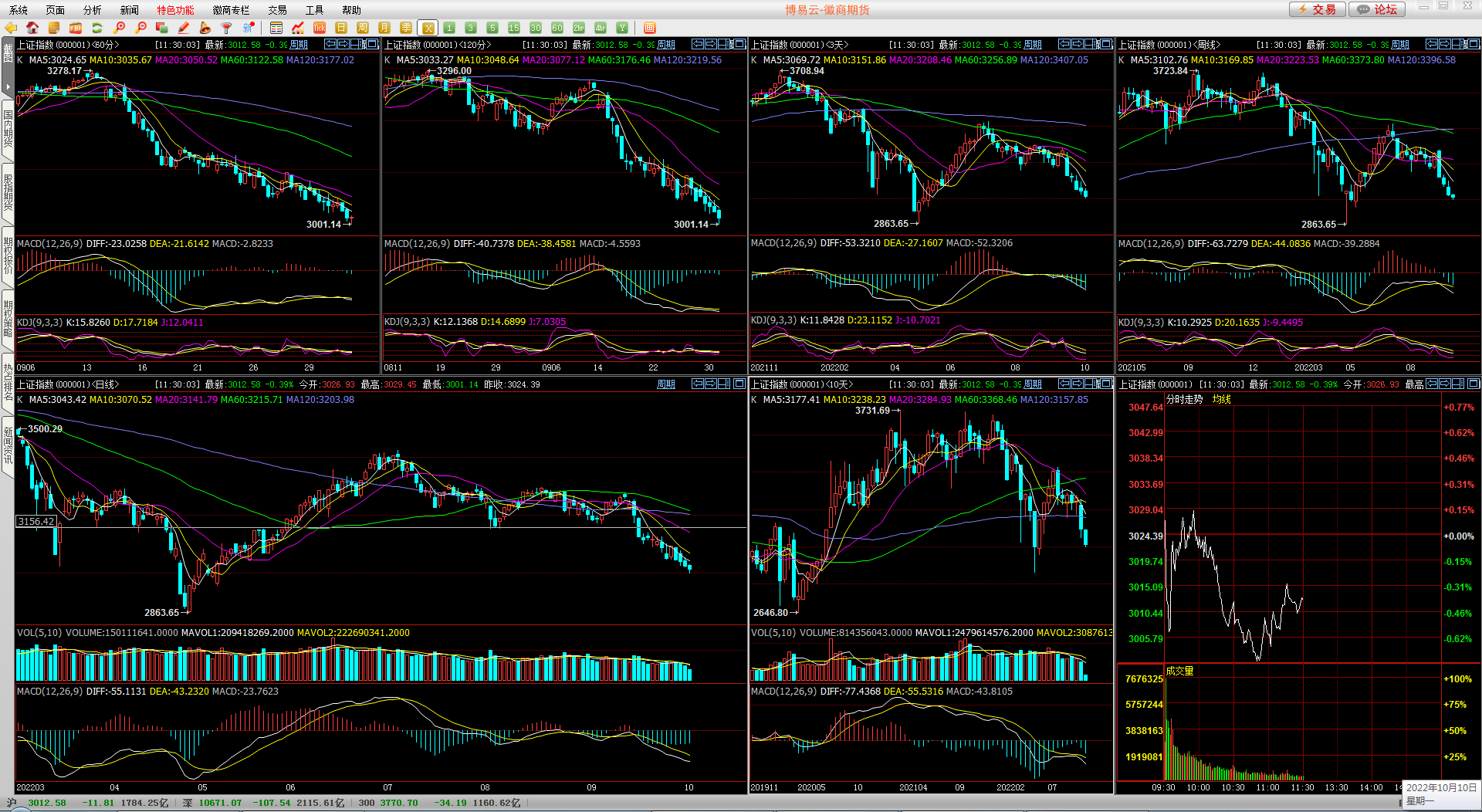Open 周期 dropdown in 周线 panel

[x=1400, y=45]
